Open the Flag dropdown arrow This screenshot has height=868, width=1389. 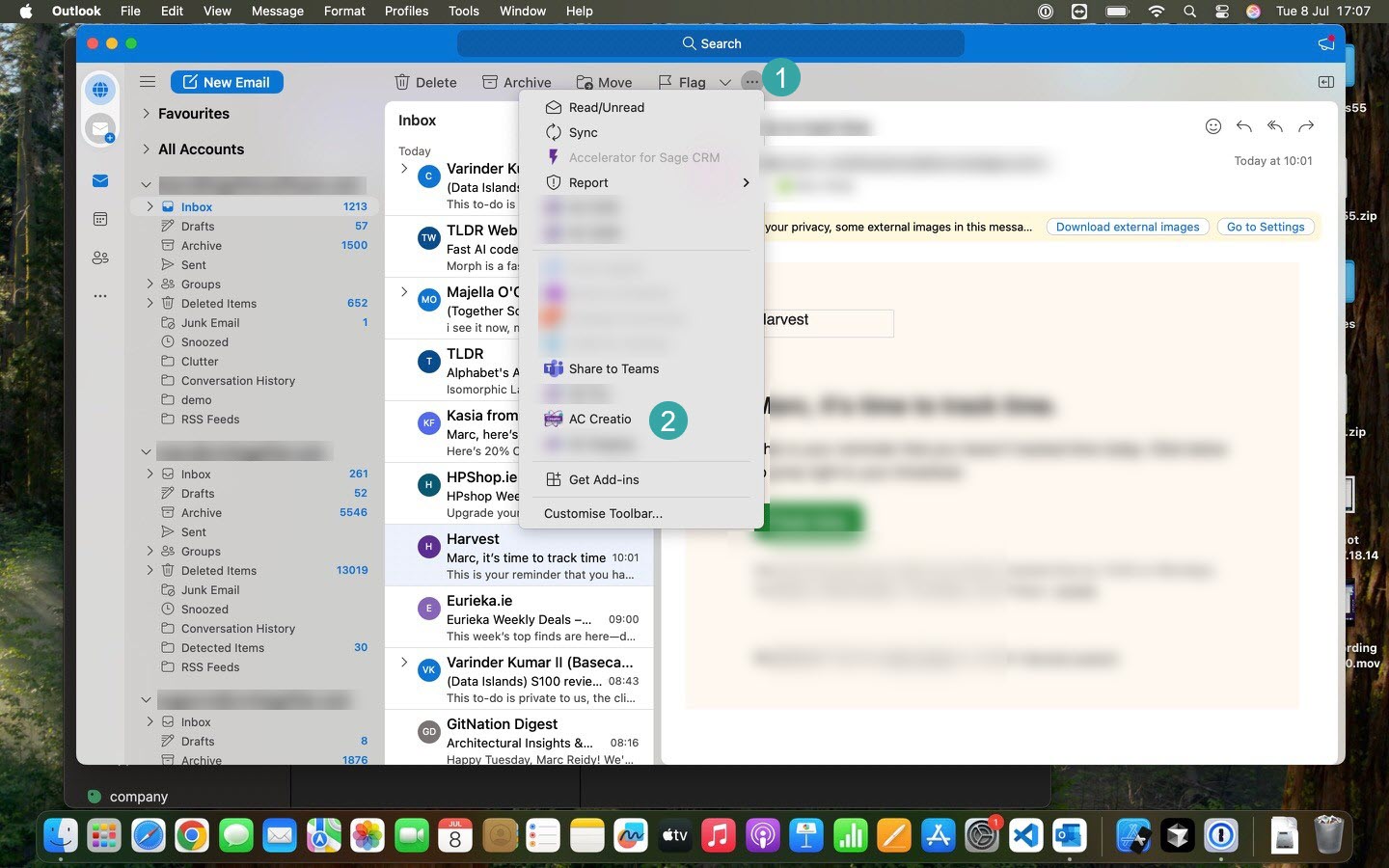pos(725,82)
